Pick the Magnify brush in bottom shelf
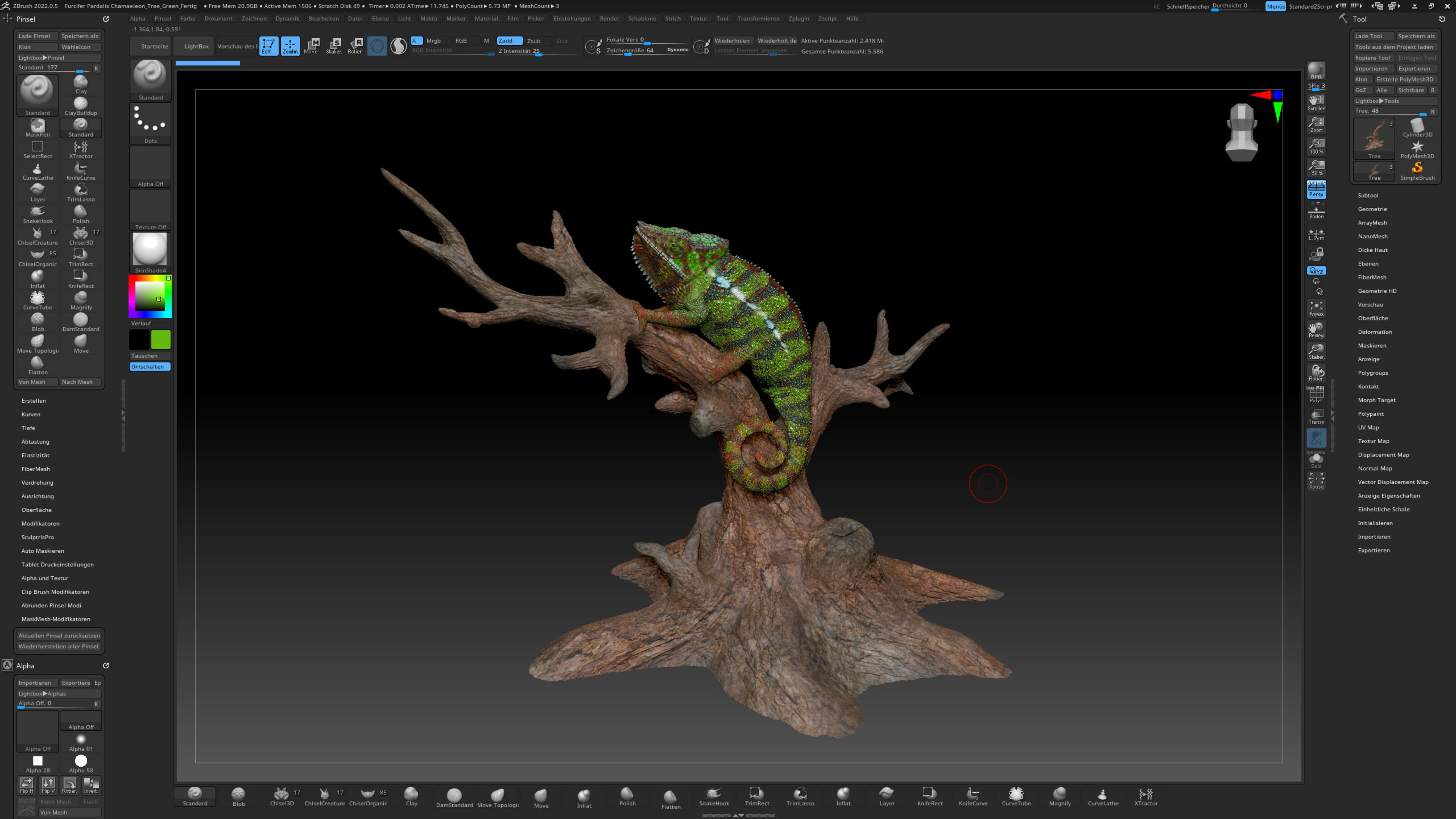 [1060, 797]
